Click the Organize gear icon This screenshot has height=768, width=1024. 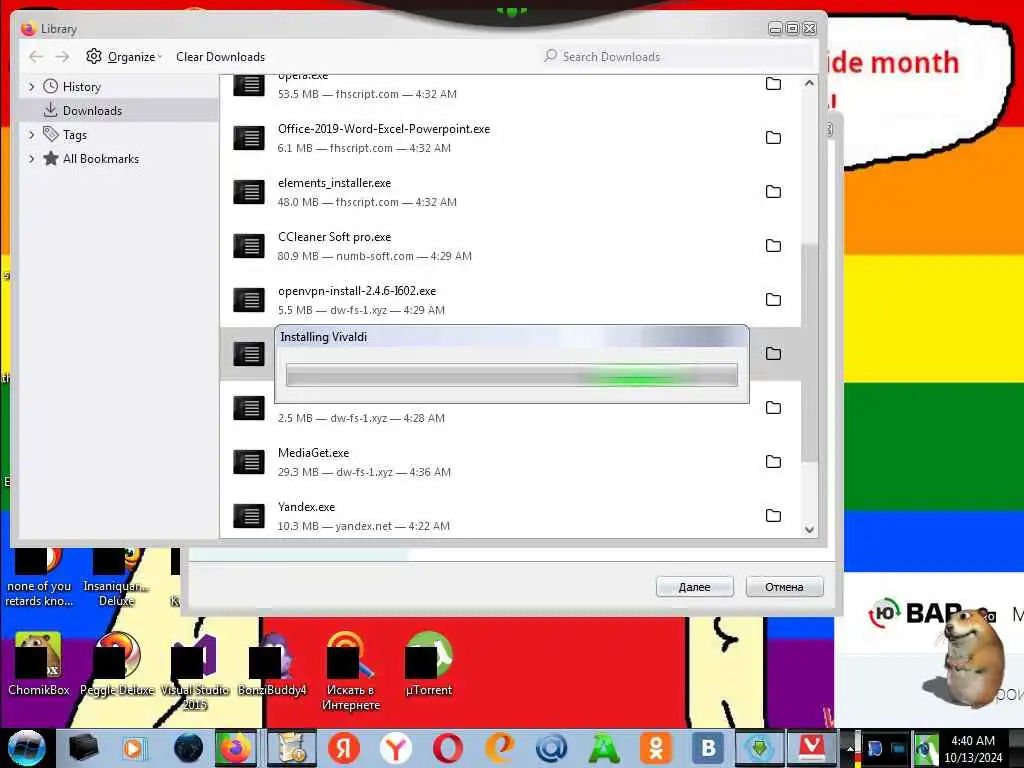pos(94,56)
